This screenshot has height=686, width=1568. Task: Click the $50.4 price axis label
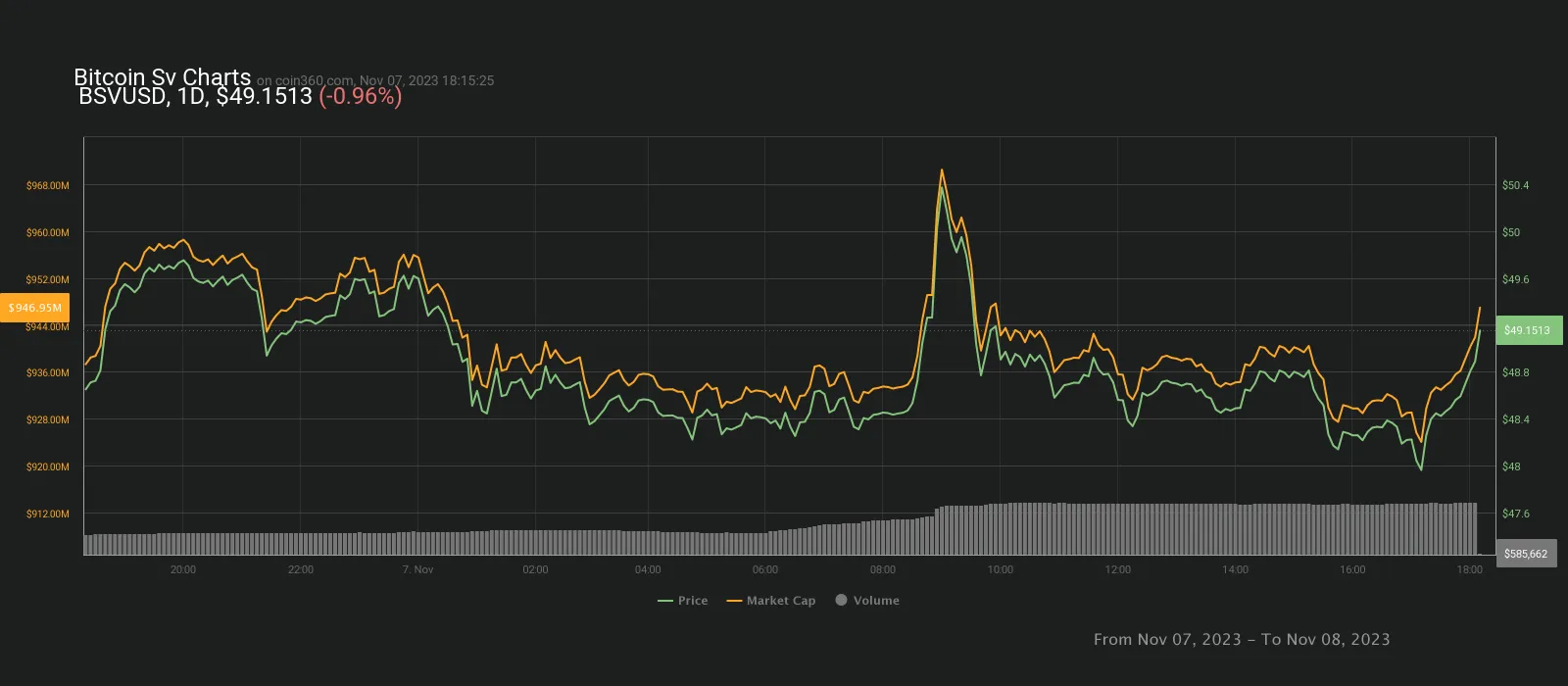coord(1515,185)
